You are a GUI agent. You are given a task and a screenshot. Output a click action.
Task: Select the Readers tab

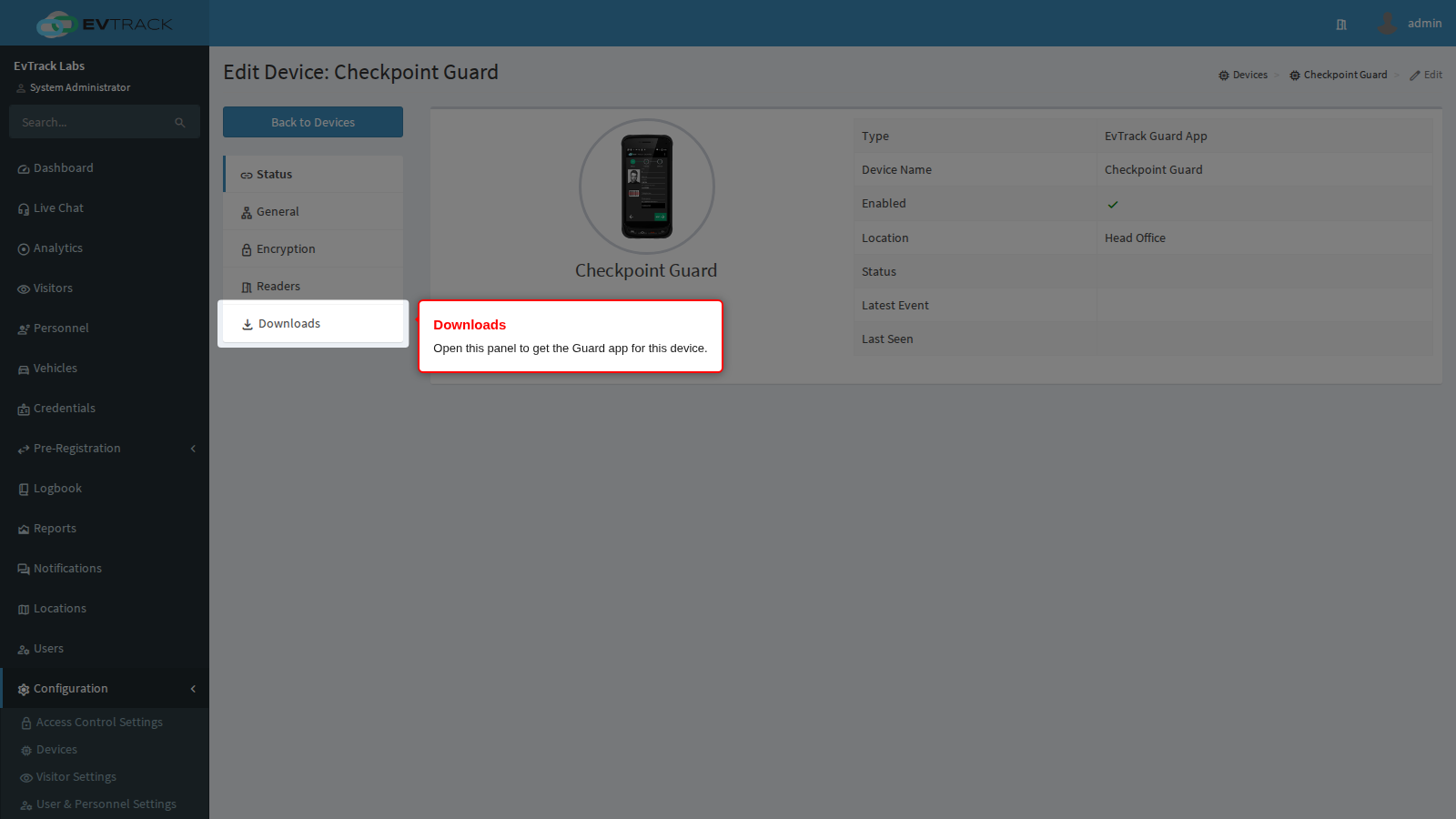[x=313, y=287]
